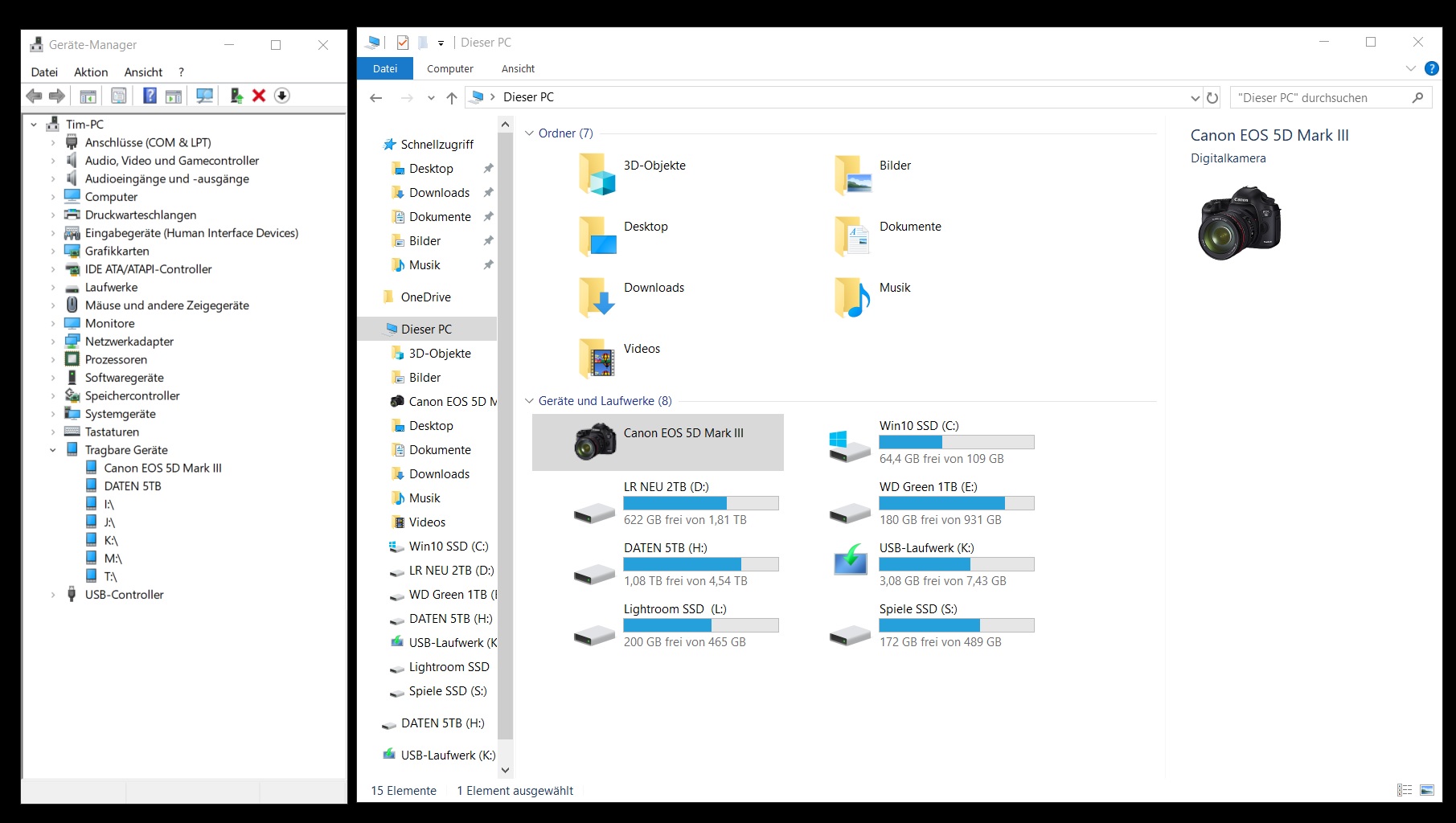
Task: Click the Win10 SSD (C:) capacity bar
Action: (x=956, y=442)
